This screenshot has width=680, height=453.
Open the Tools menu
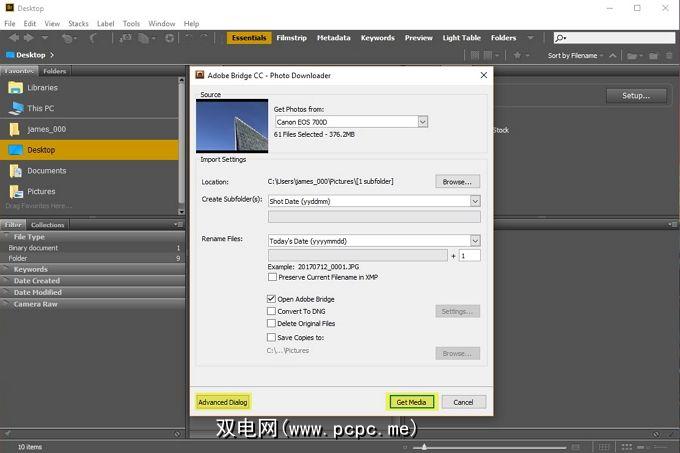pos(131,23)
